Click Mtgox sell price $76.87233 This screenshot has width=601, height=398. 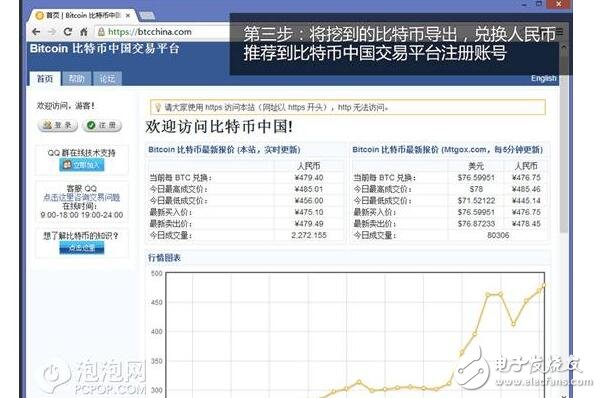[476, 224]
